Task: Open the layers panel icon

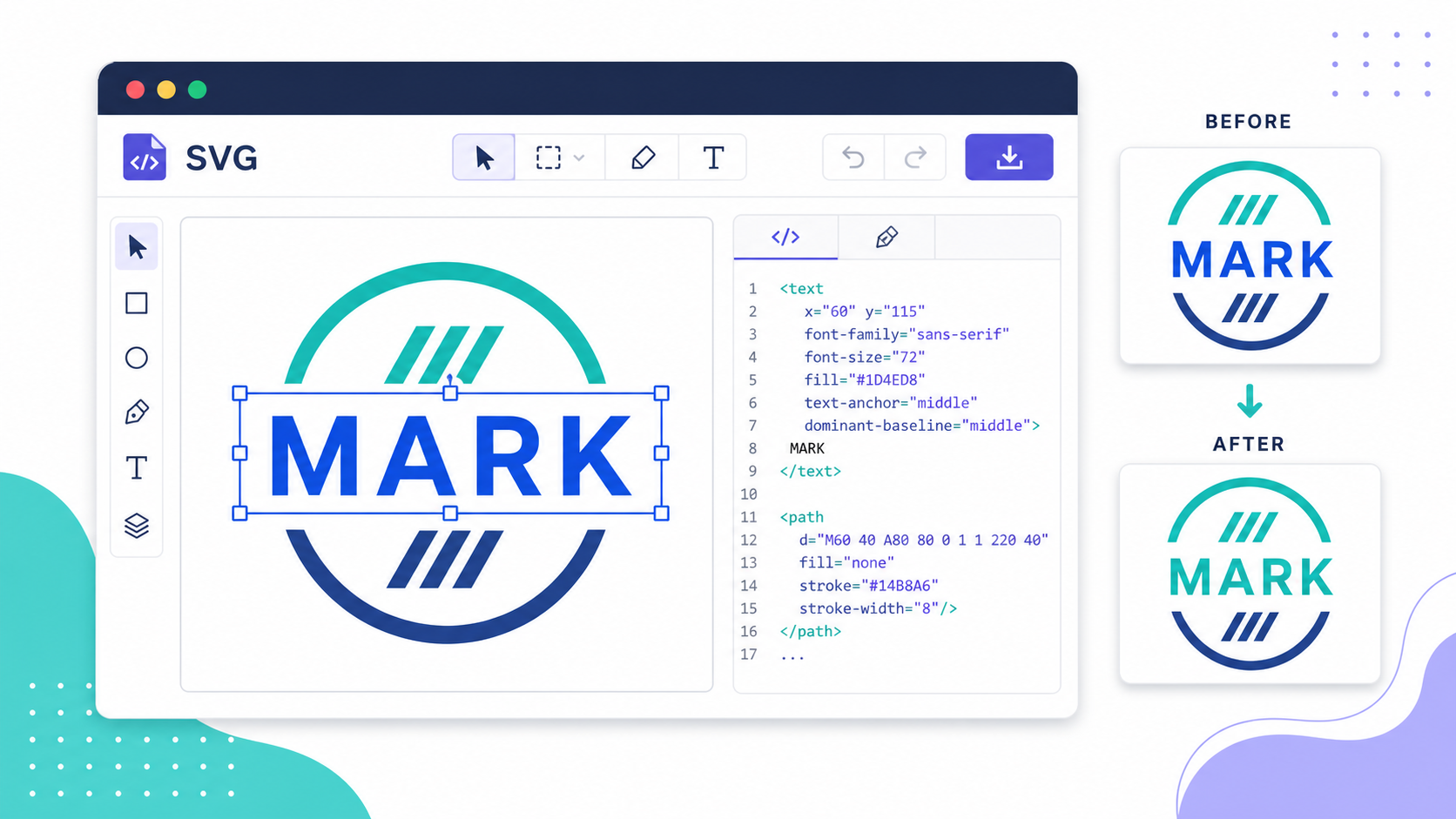Action: 137,525
